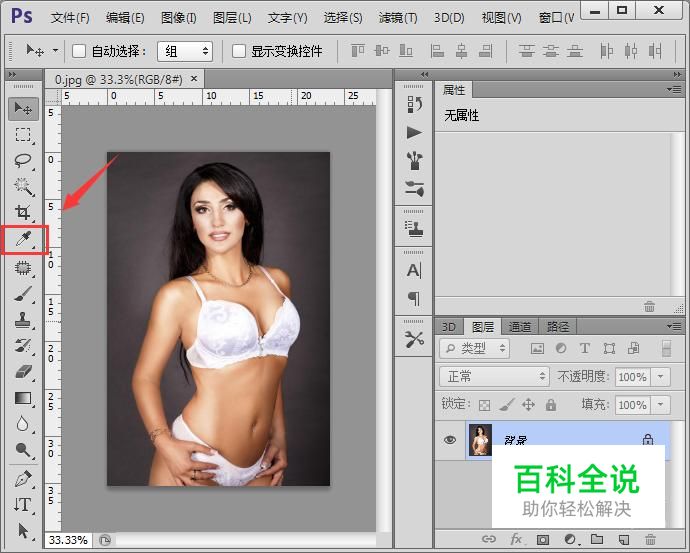
Task: Open the Tool Presets panel icon
Action: click(x=414, y=339)
